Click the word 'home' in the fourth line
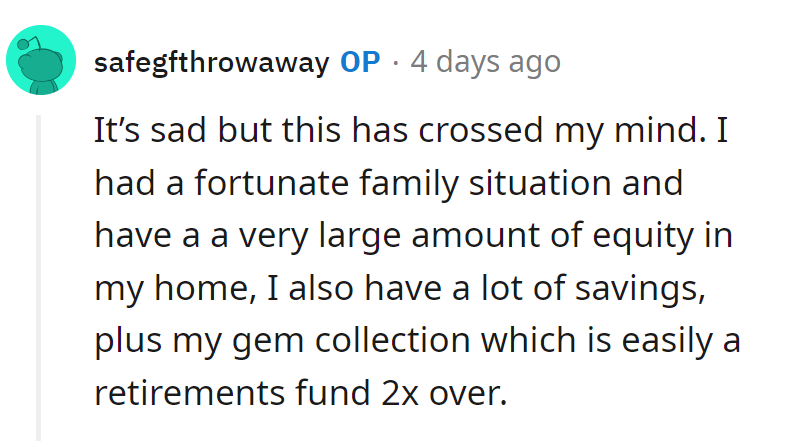788x441 pixels. [201, 288]
